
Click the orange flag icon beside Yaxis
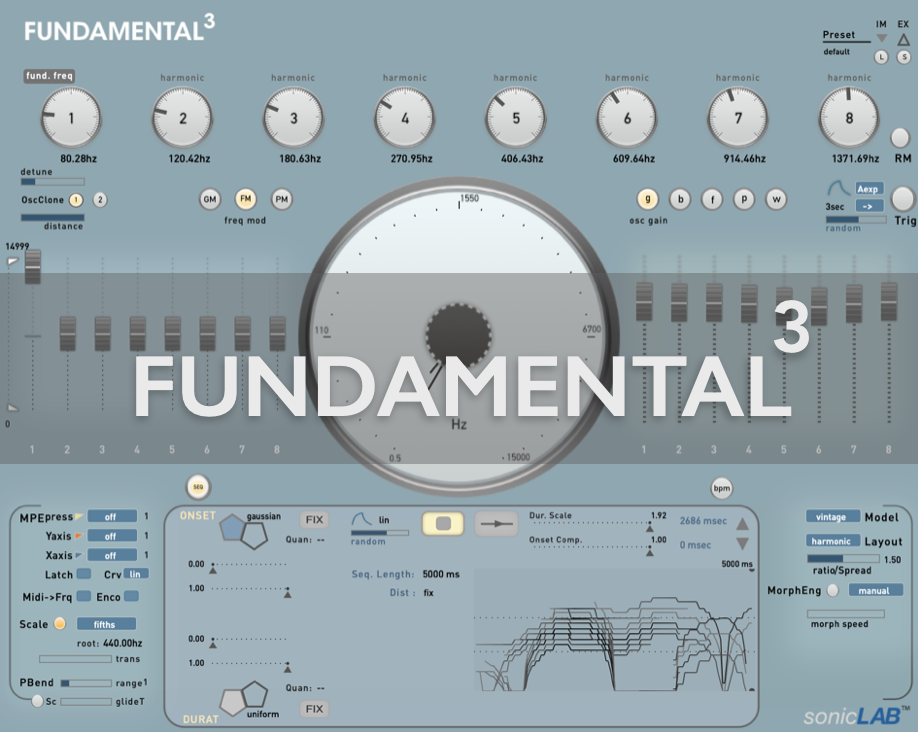79,536
